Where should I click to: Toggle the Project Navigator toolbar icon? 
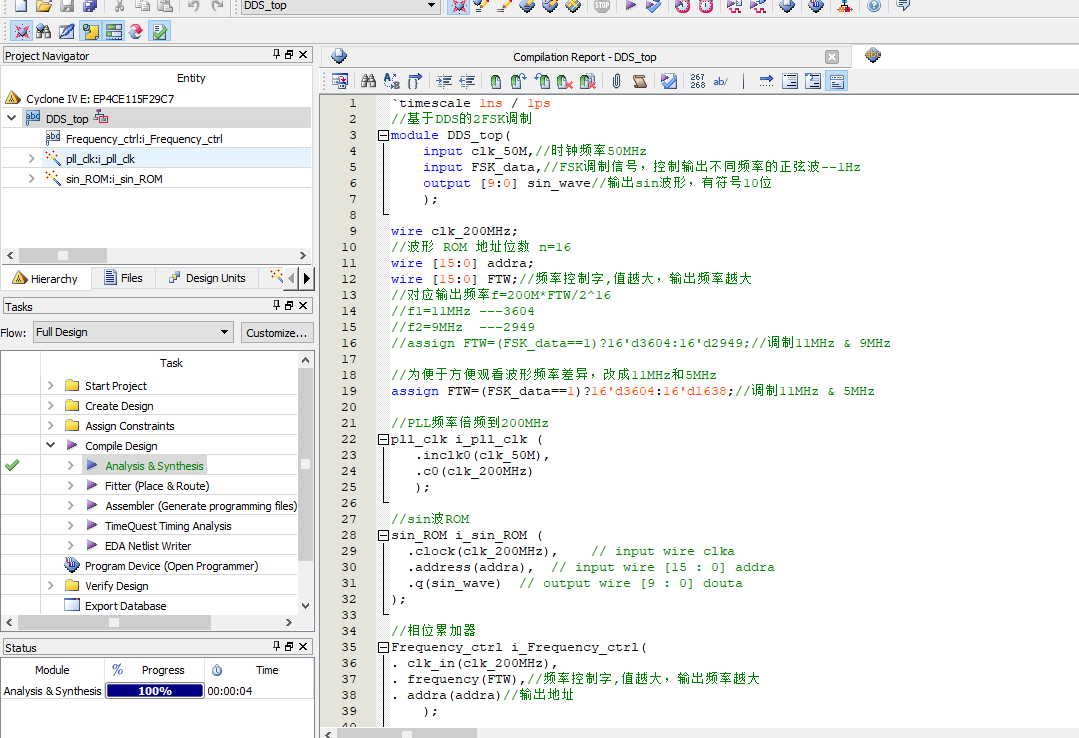(x=21, y=31)
